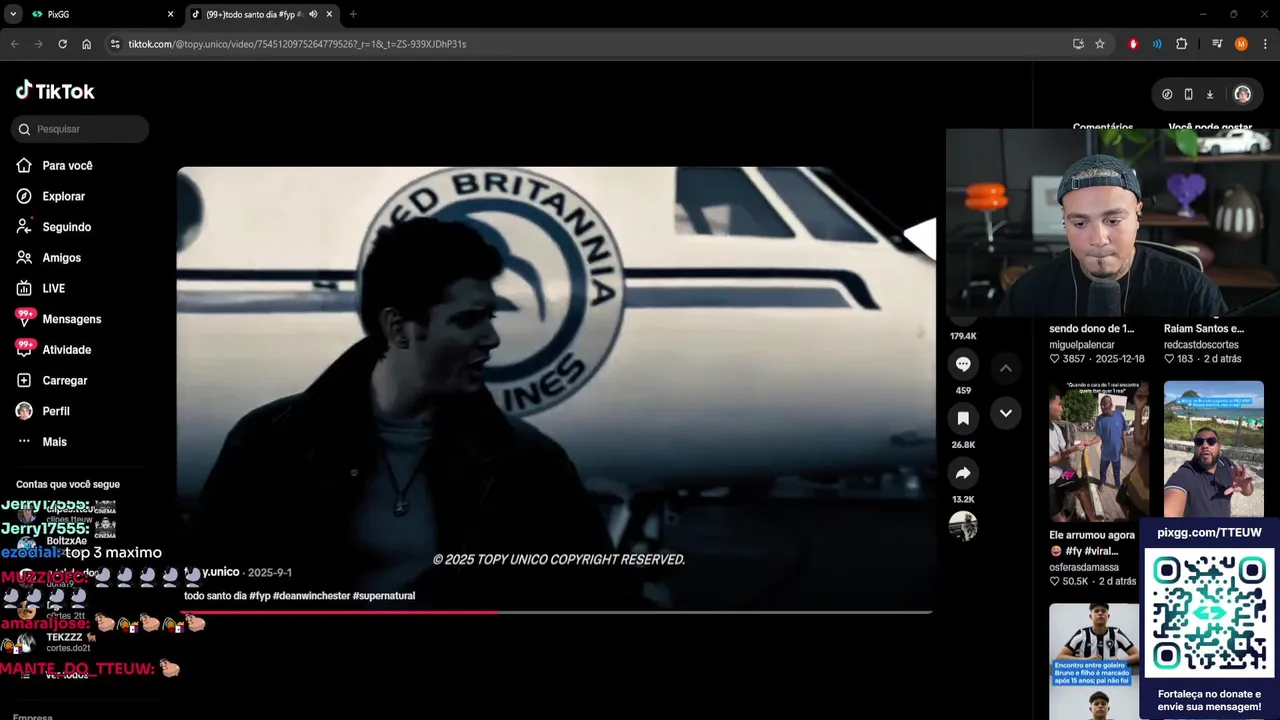Open osferasdamassa profile link
Screen dimensions: 1280x720
pos(1084,567)
